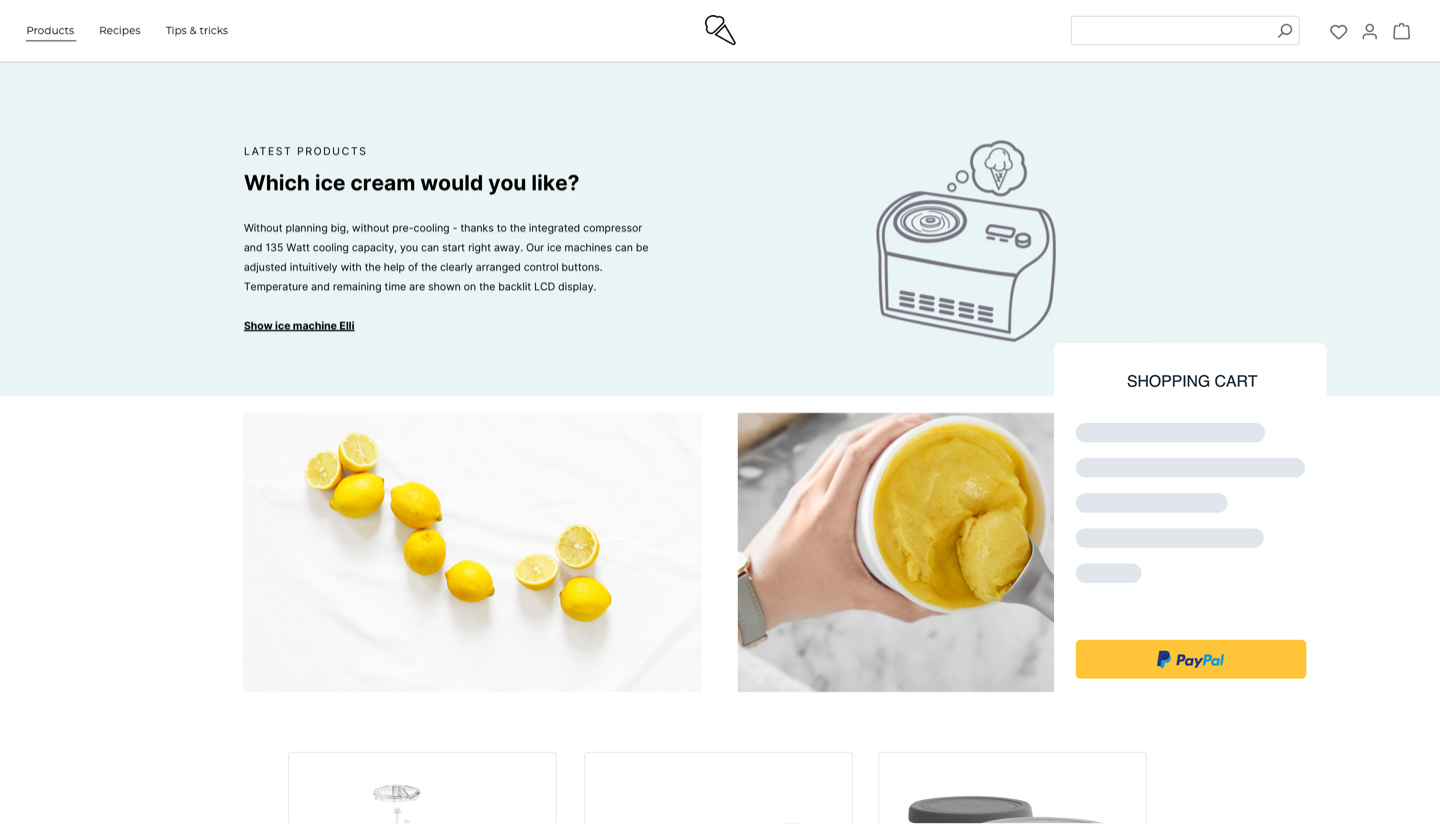Open the Products menu
This screenshot has height=824, width=1440.
coord(50,31)
